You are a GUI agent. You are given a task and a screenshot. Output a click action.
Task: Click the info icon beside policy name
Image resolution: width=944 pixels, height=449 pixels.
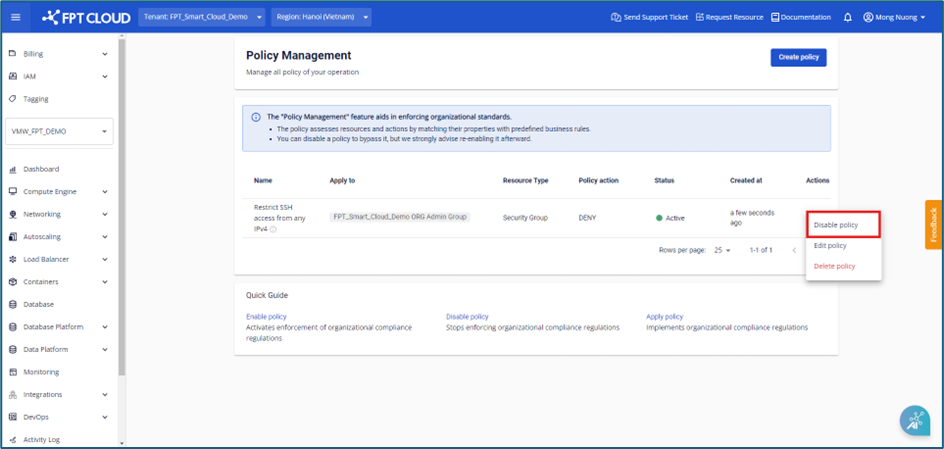click(x=273, y=229)
